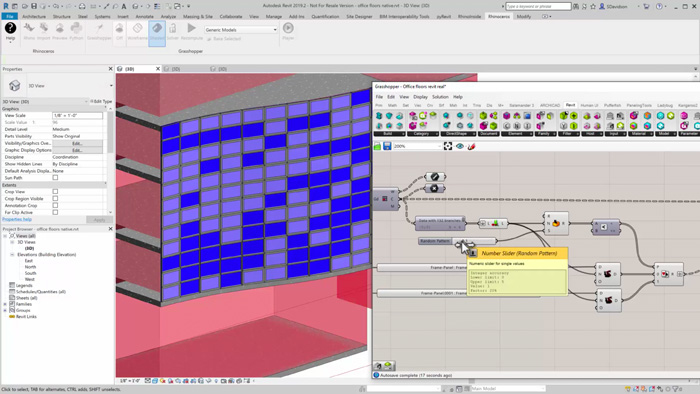Click the Grasshopper Player icon

coord(288,28)
